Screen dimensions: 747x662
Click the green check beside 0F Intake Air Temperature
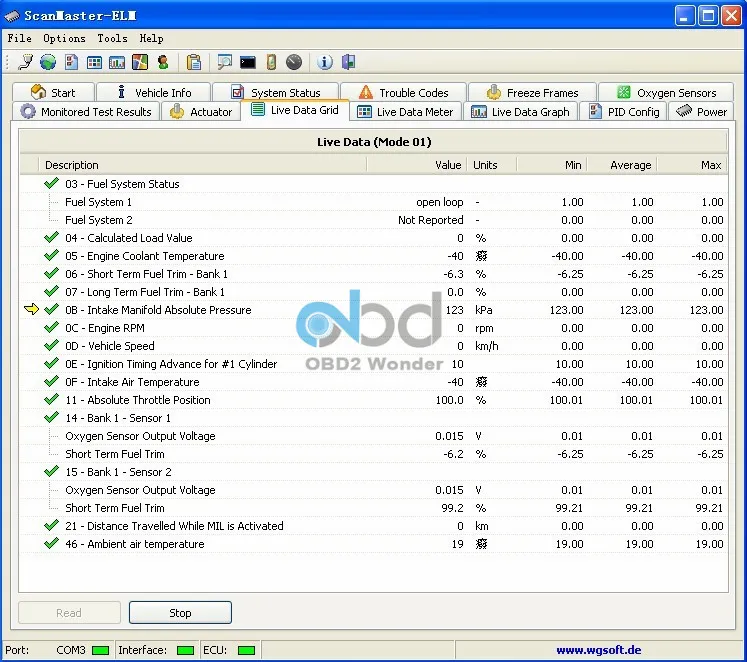pos(51,381)
